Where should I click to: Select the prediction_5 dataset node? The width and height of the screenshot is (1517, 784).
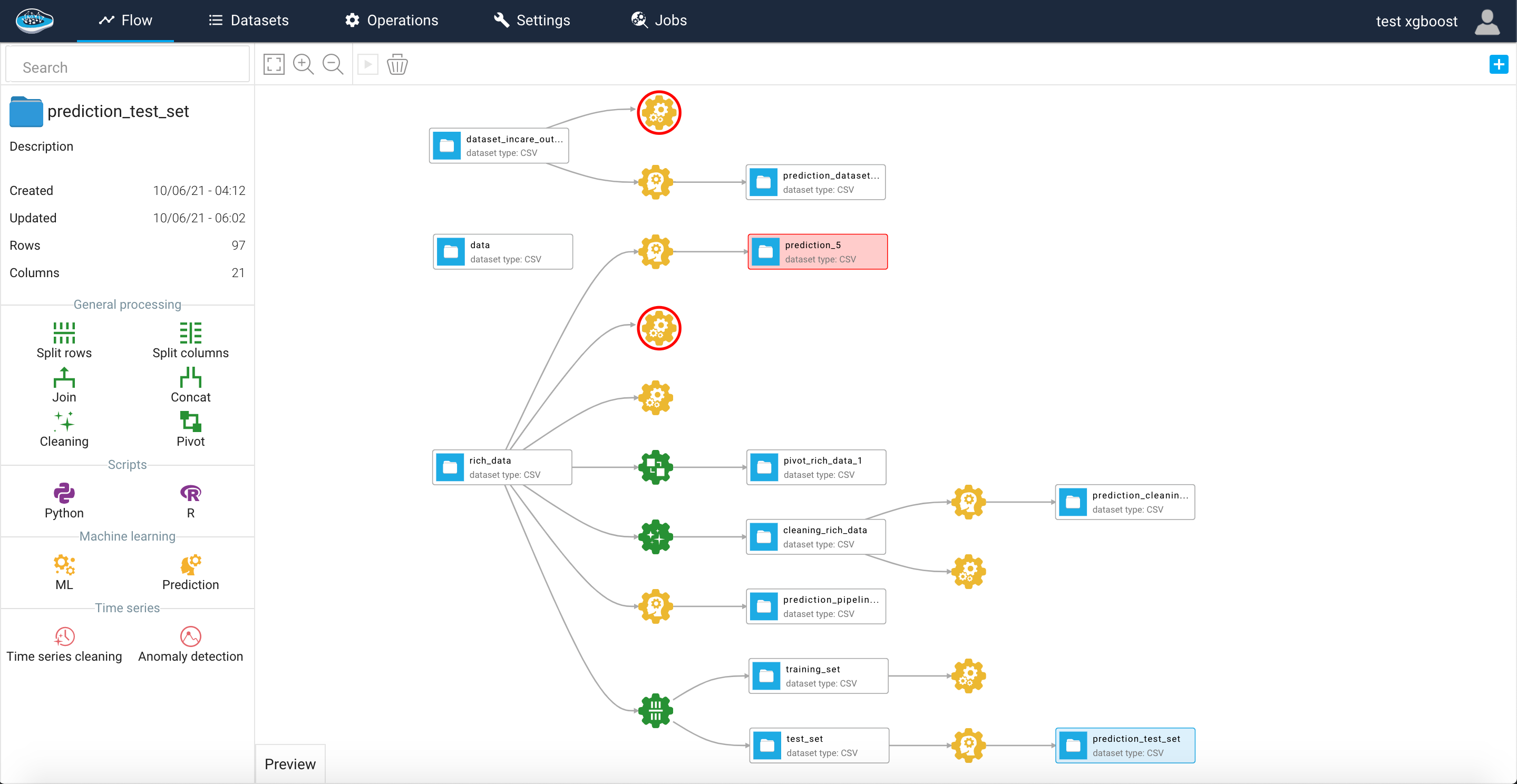pyautogui.click(x=818, y=252)
